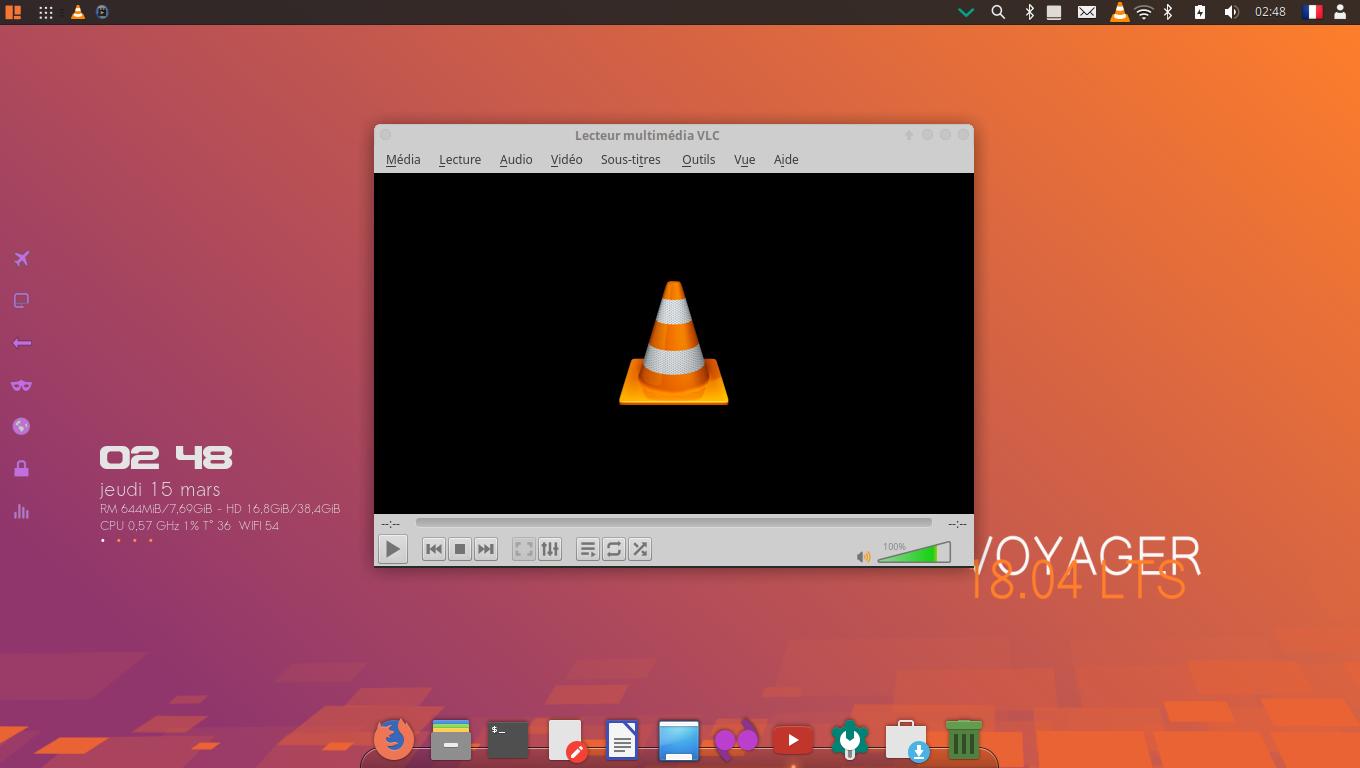The image size is (1360, 768).
Task: Click the screen window icon in the sidebar
Action: click(21, 301)
